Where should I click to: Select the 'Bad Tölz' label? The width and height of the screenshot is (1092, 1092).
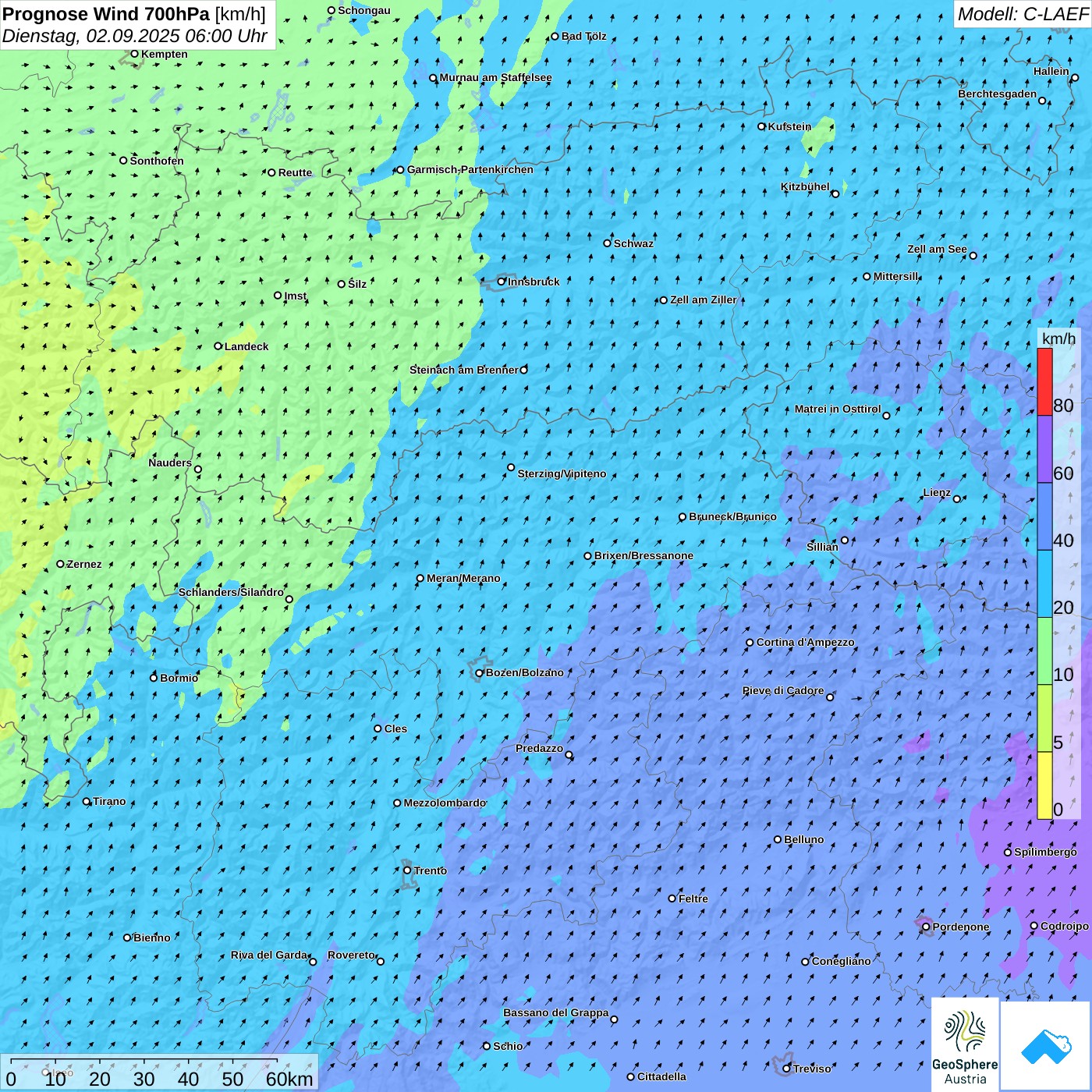click(x=584, y=36)
